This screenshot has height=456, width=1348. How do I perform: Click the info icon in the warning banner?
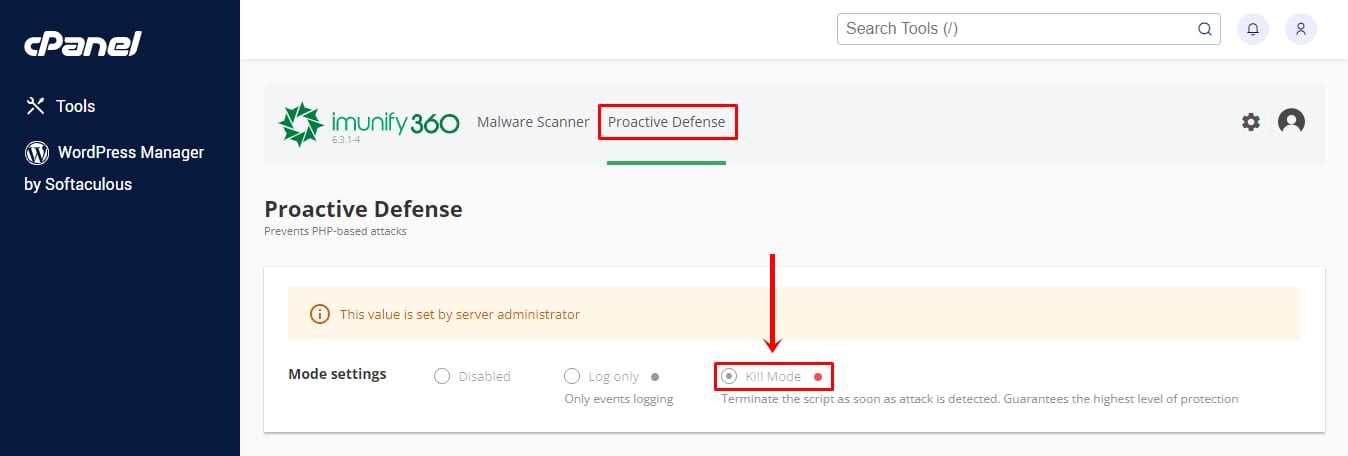point(320,314)
